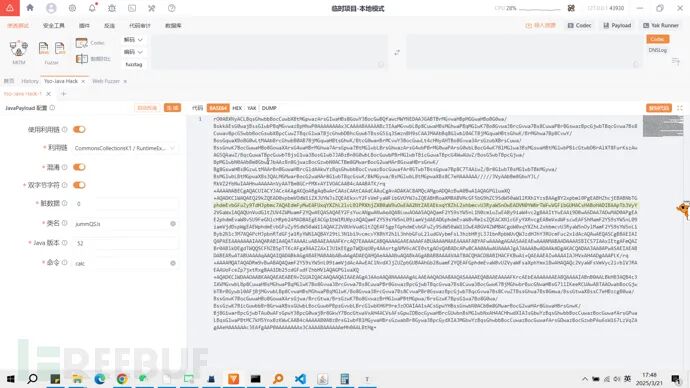690x388 pixels.
Task: Click the orange 生成 generate button
Action: (172, 108)
